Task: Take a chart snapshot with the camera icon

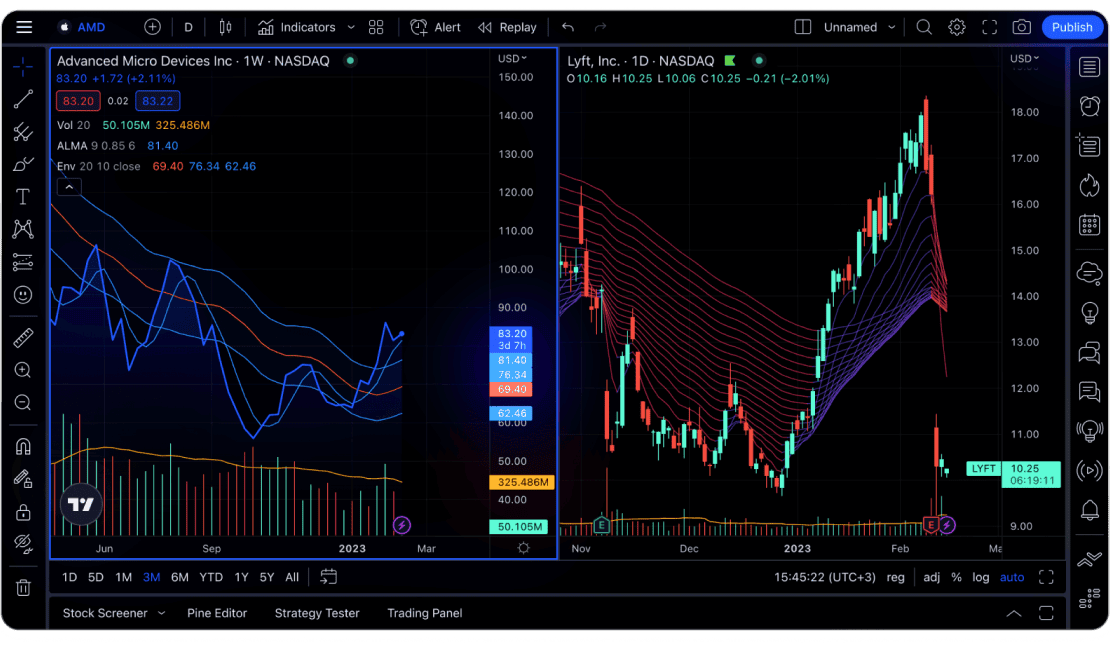Action: click(x=1021, y=27)
